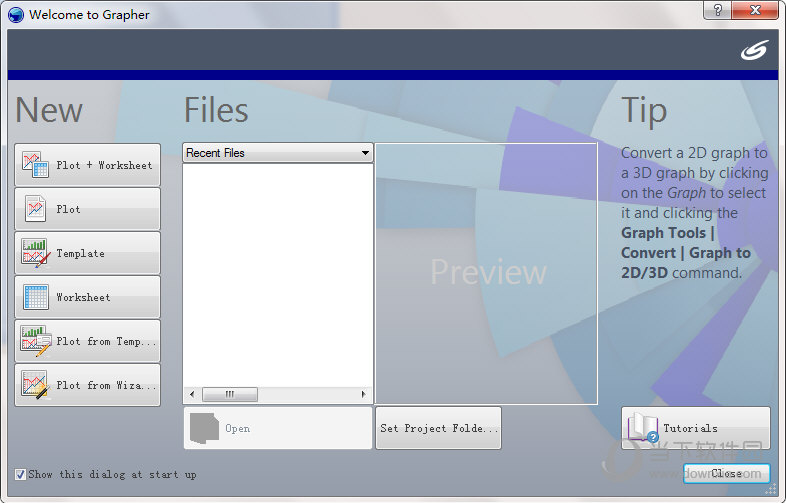Create a new Plot
The width and height of the screenshot is (786, 503).
88,209
